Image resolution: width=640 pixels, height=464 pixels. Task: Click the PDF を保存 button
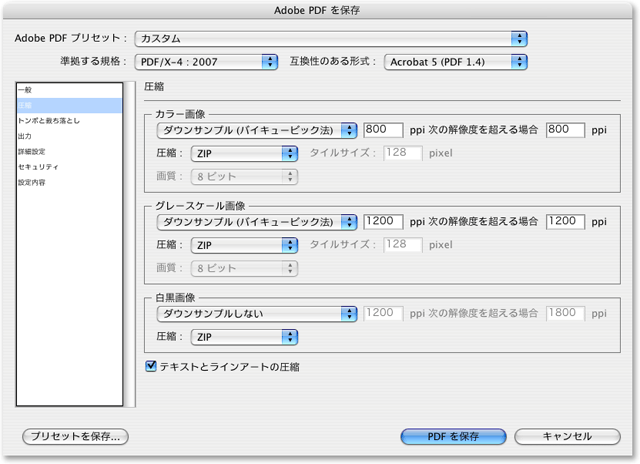(x=453, y=437)
